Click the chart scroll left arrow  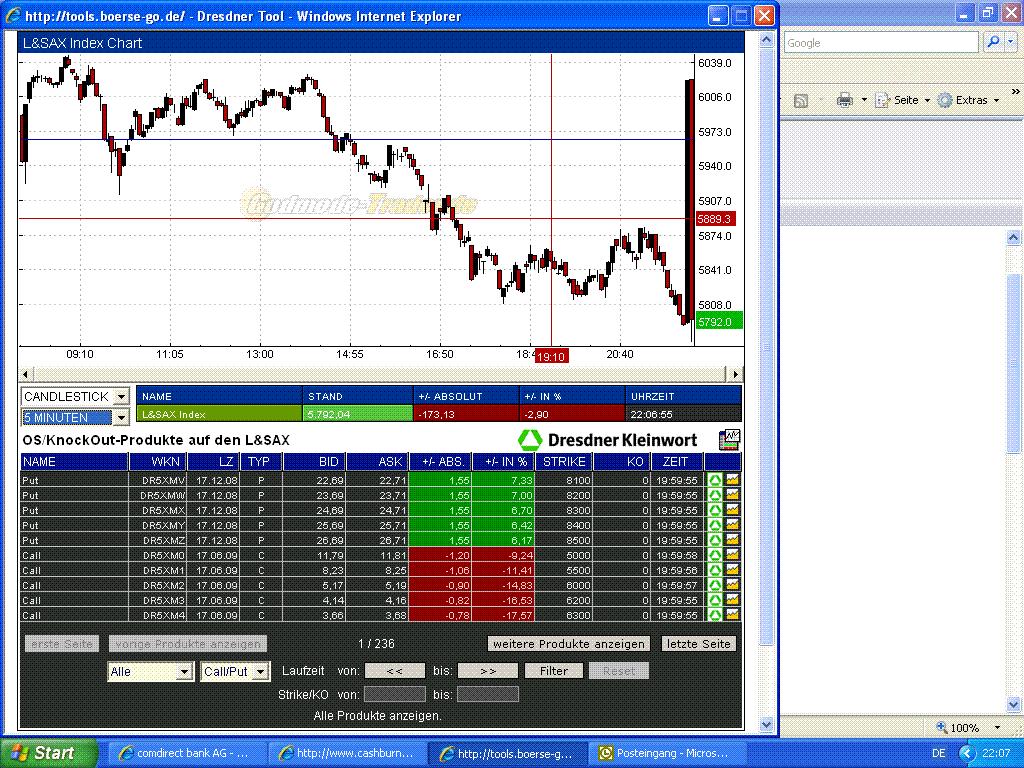pyautogui.click(x=25, y=374)
